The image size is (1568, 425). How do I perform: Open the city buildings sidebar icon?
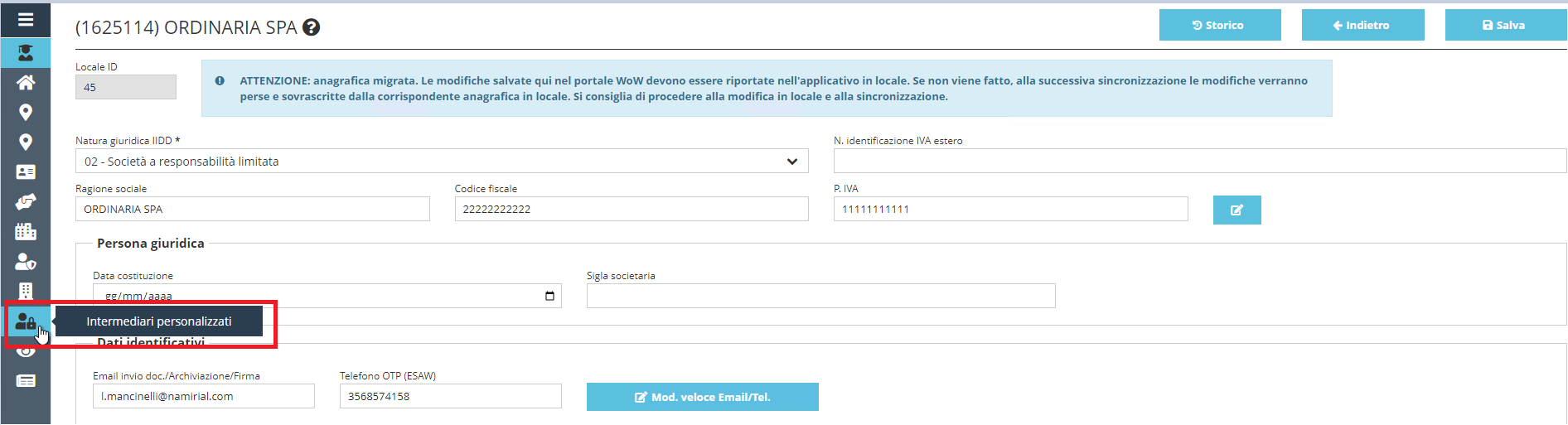26,231
